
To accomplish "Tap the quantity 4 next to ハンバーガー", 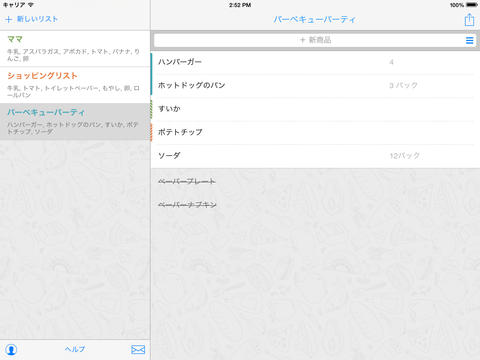I will [391, 62].
